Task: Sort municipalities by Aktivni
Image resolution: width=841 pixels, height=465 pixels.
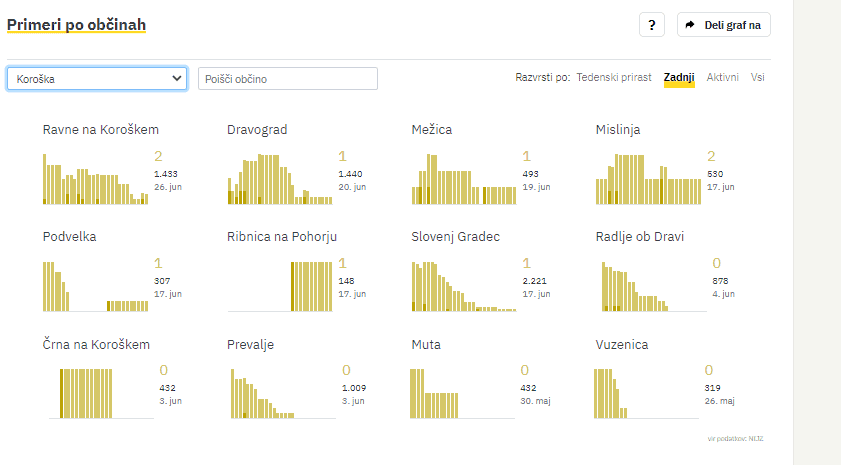Action: click(x=722, y=77)
